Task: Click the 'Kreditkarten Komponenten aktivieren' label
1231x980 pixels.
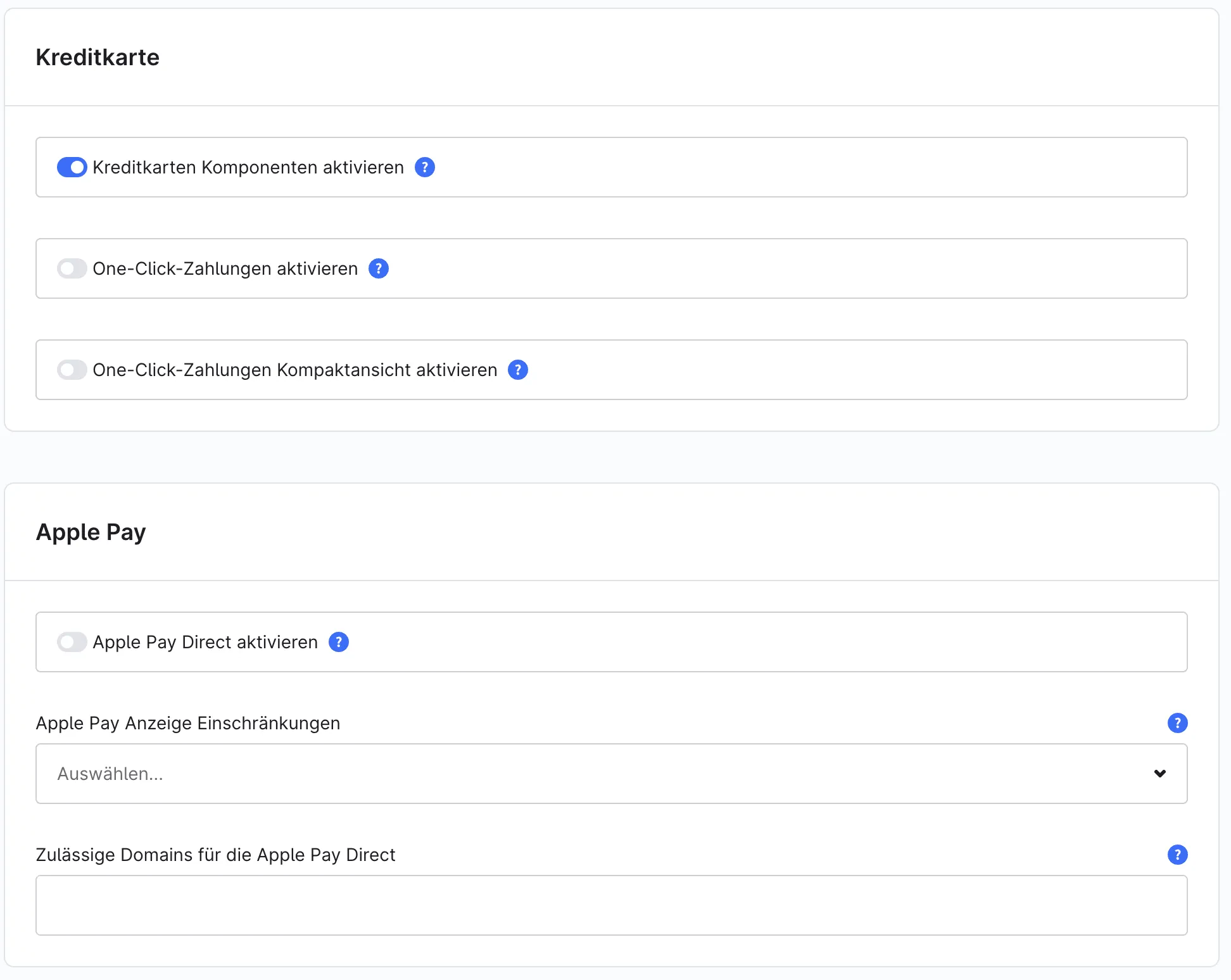Action: tap(248, 167)
